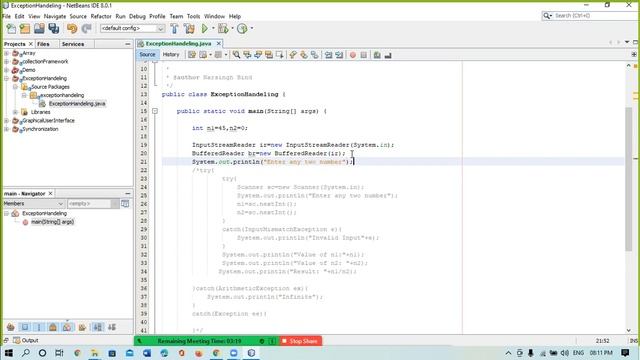Image resolution: width=640 pixels, height=360 pixels.
Task: Toggle Highlight Search in editor toolbar
Action: click(269, 55)
